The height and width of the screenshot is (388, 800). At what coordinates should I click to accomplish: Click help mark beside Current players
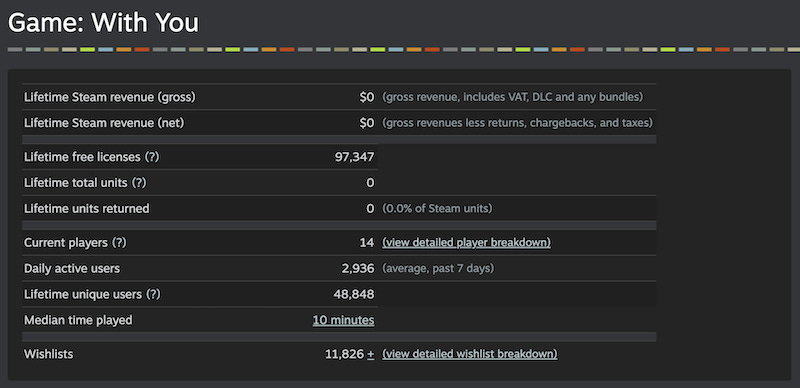[x=119, y=242]
